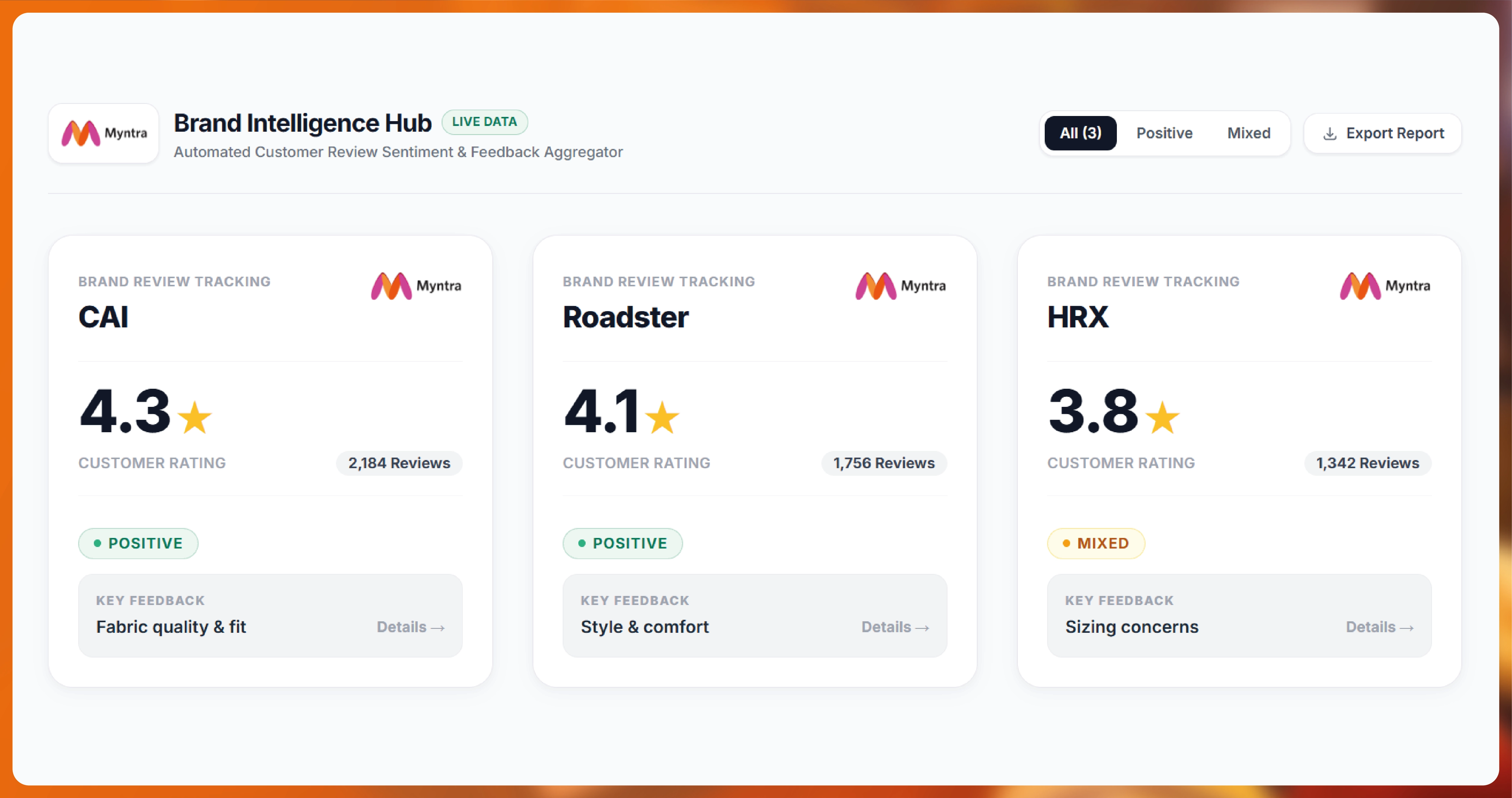Click the Brand Intelligence Hub heading

pos(303,123)
